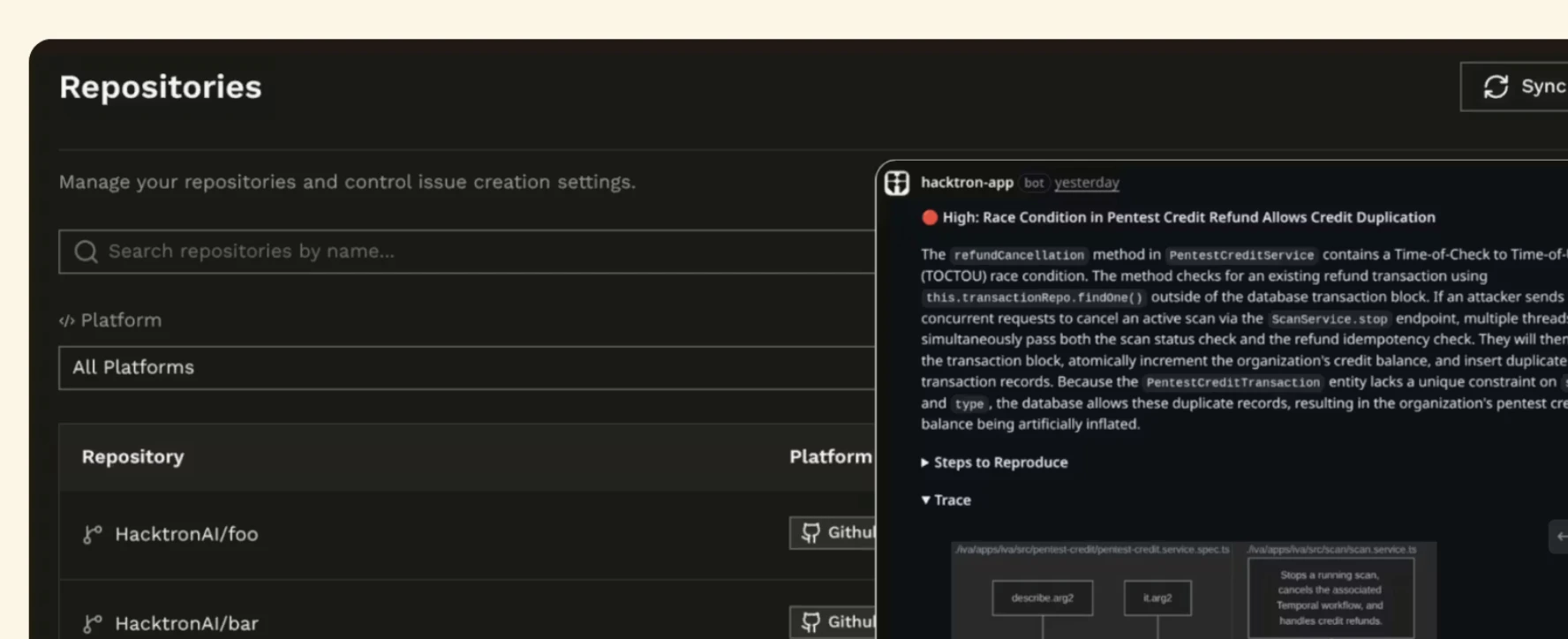Open the All Platforms dropdown

[x=467, y=367]
